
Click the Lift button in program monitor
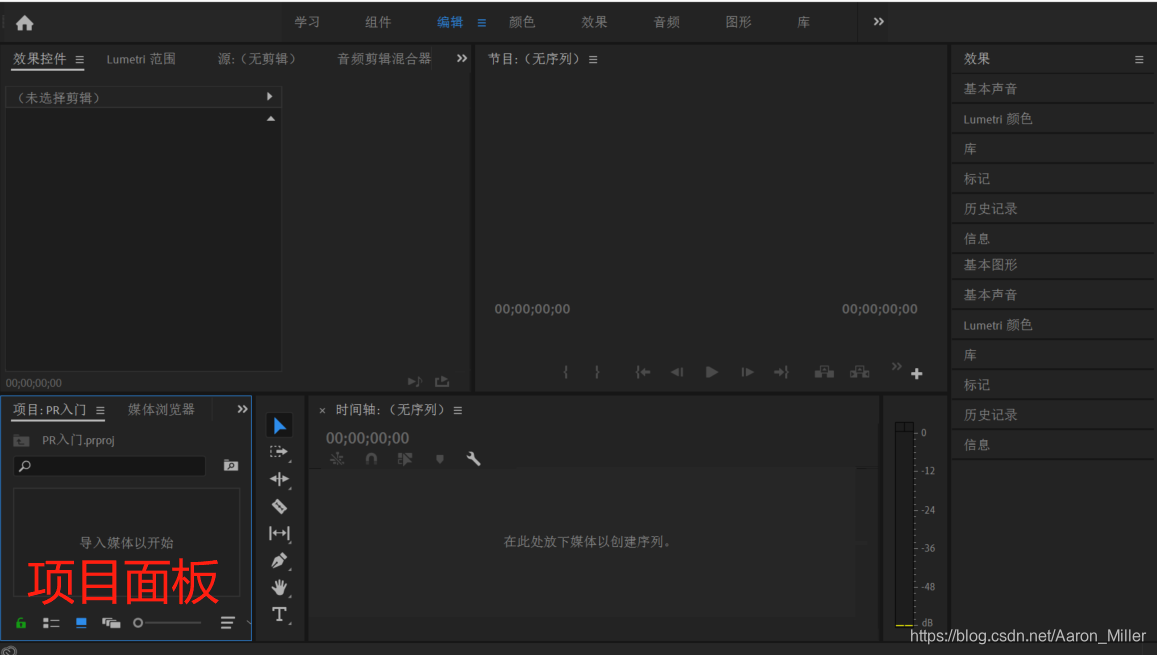(x=824, y=372)
